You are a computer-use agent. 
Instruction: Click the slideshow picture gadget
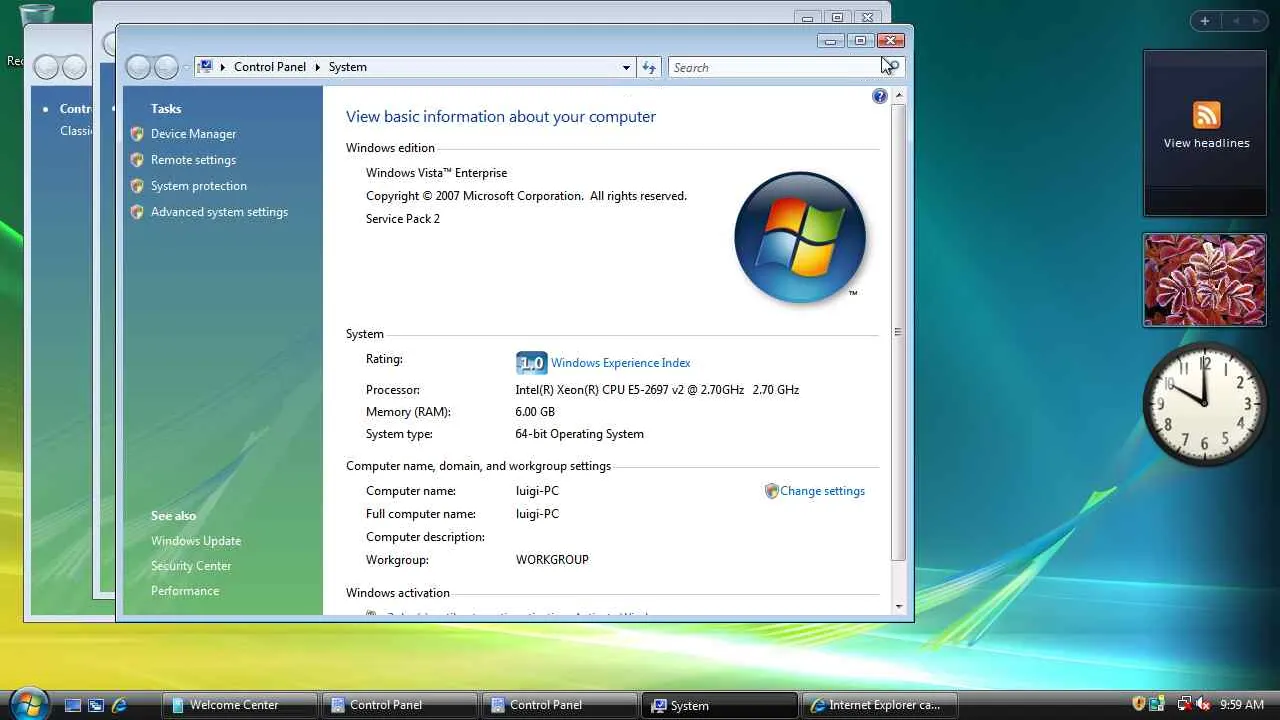[x=1205, y=280]
